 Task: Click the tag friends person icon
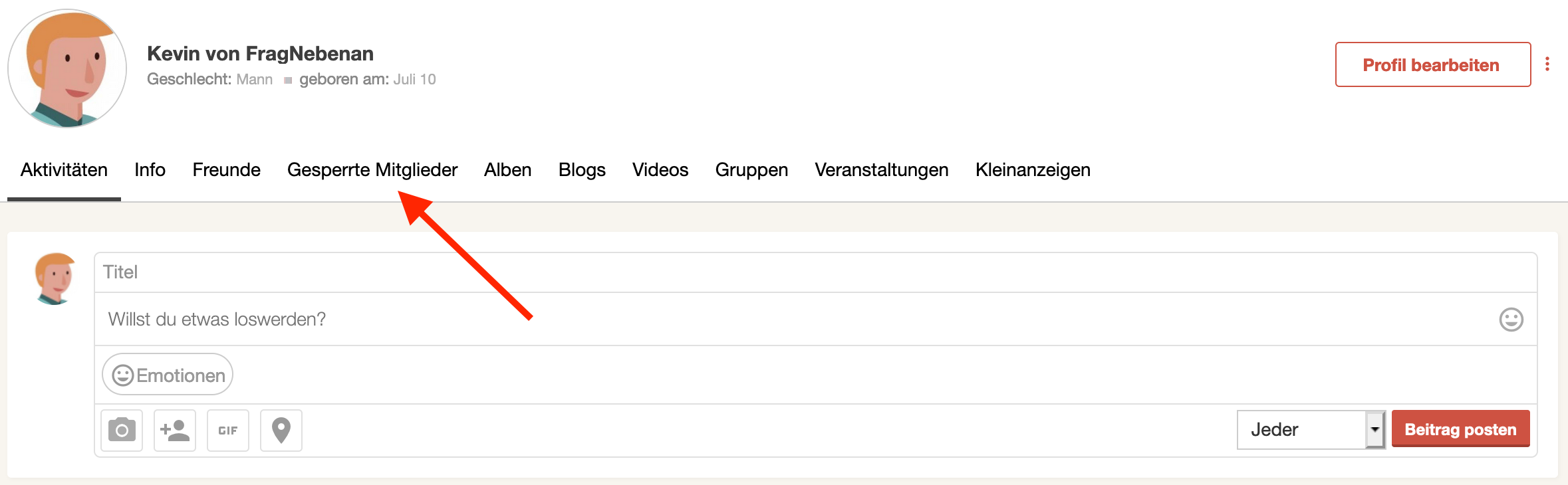tap(175, 431)
